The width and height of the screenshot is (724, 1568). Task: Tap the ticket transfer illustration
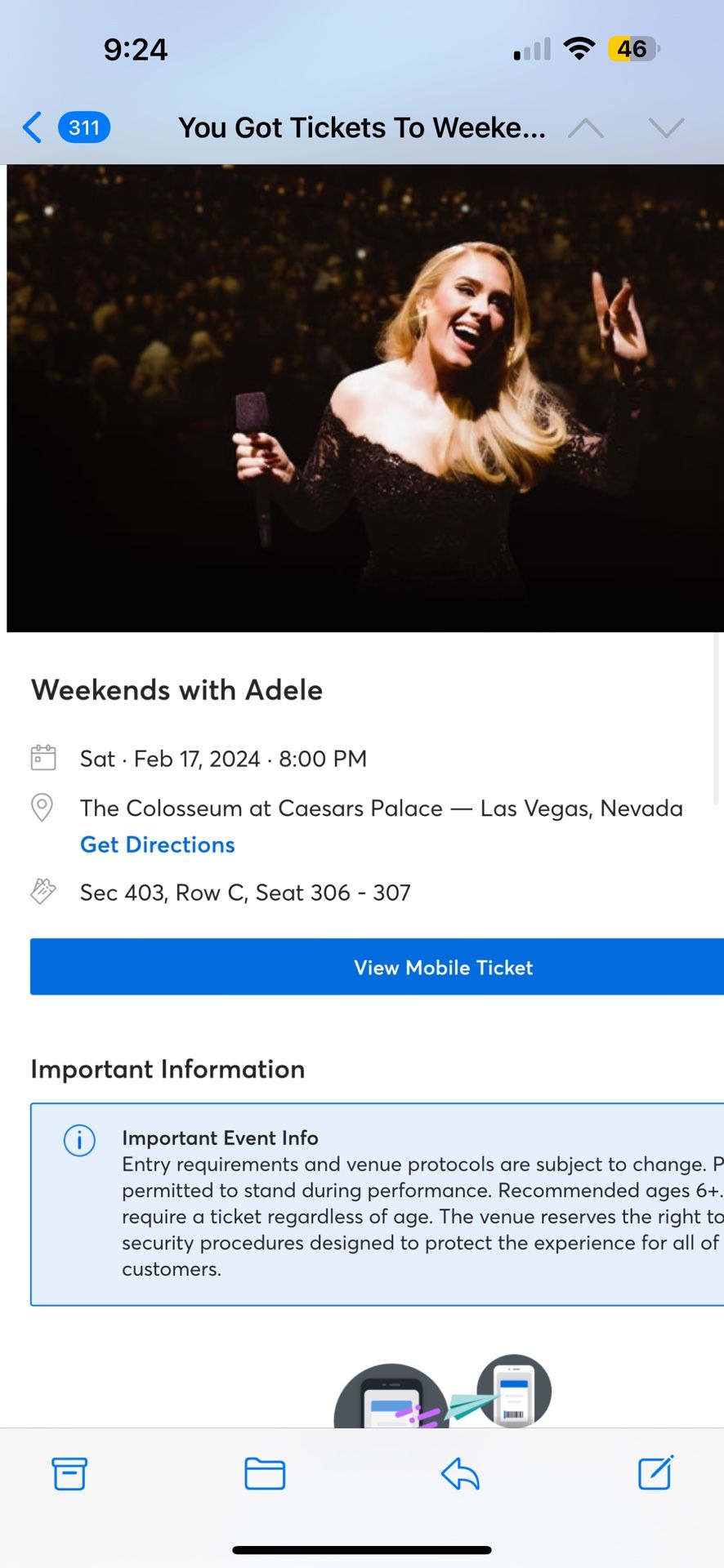pyautogui.click(x=443, y=1392)
